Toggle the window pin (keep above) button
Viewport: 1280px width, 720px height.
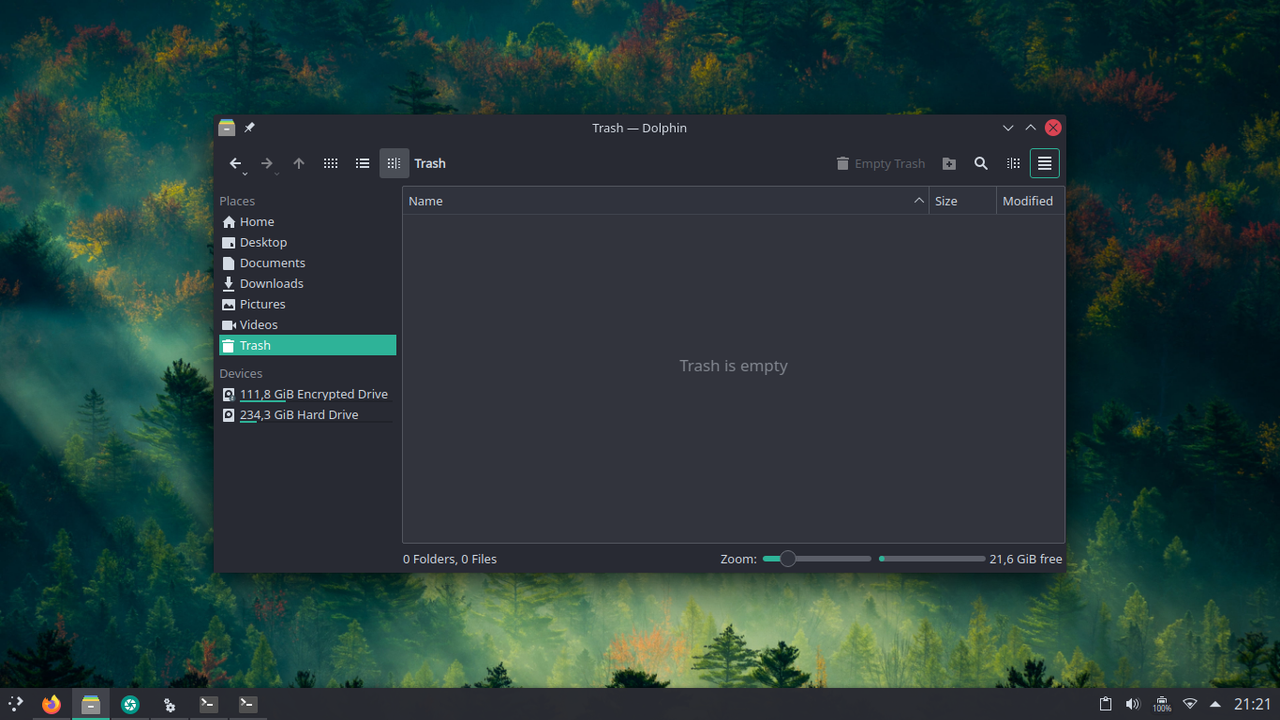pos(249,127)
